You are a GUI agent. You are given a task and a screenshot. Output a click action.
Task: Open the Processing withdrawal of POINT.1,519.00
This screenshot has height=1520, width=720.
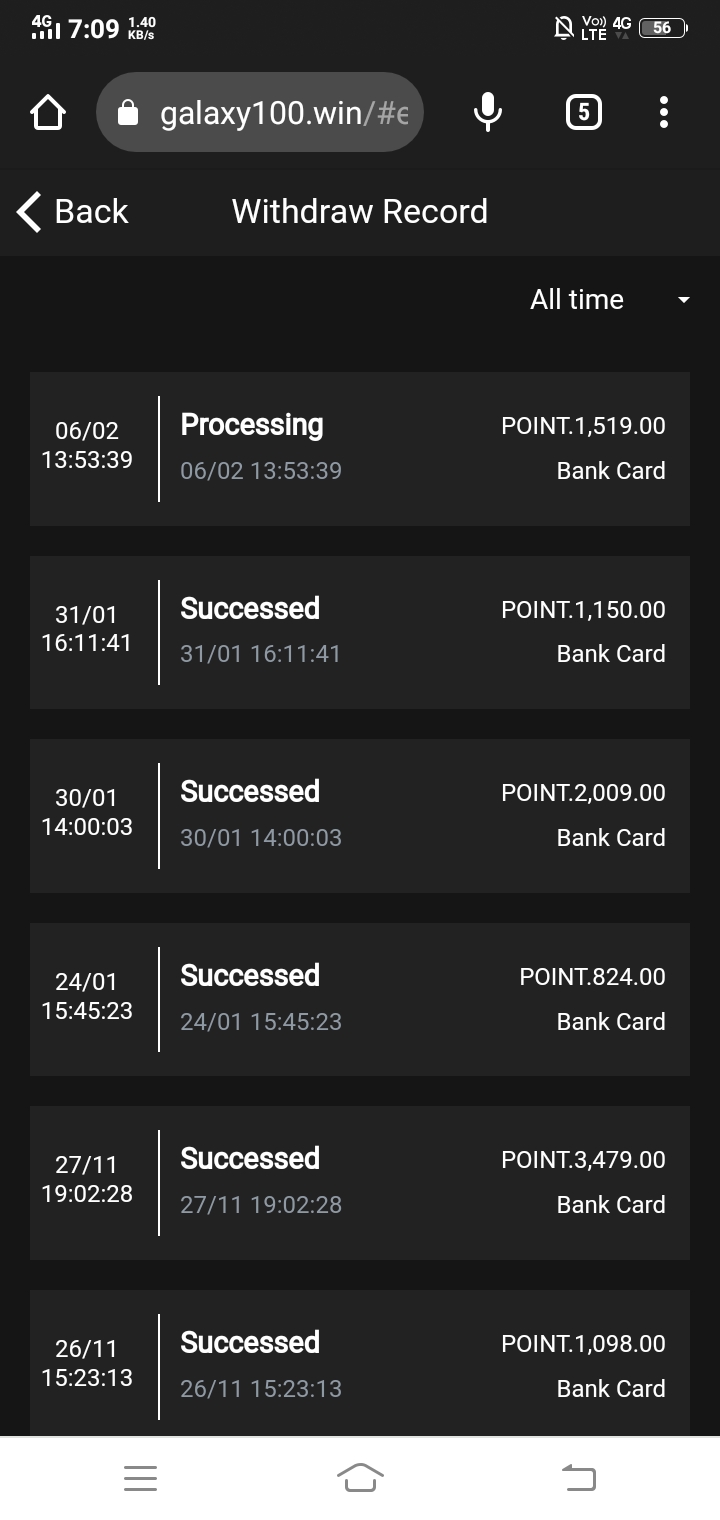coord(360,449)
